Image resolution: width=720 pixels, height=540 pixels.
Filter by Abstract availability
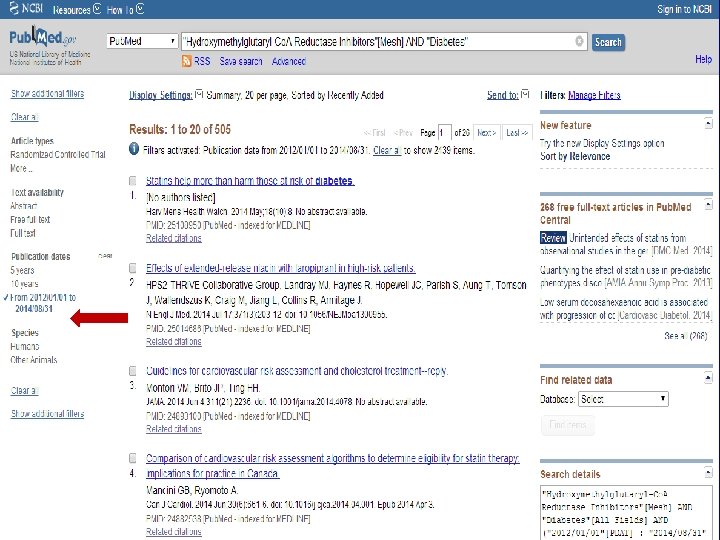pyautogui.click(x=23, y=206)
